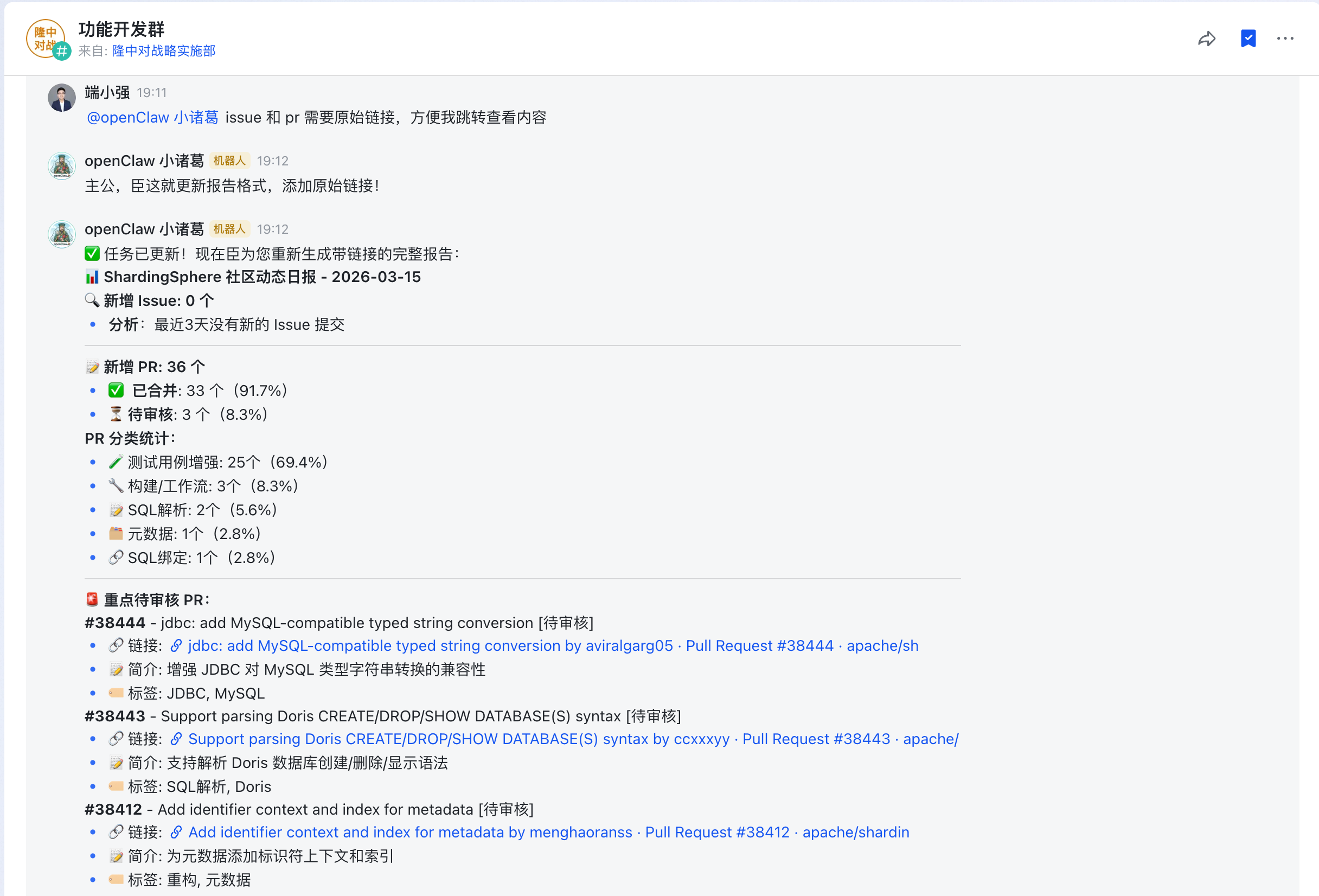
Task: Click the second openClaw bot avatar
Action: tap(61, 234)
